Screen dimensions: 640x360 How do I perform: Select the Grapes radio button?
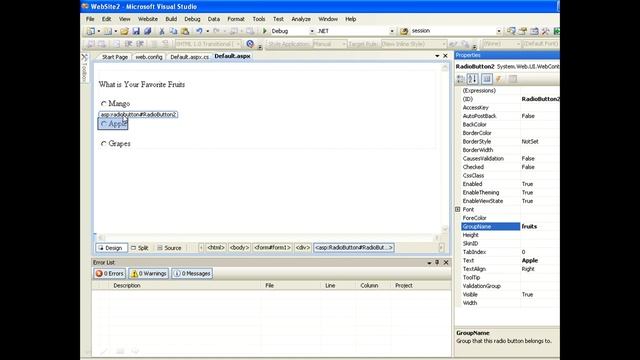pyautogui.click(x=104, y=144)
